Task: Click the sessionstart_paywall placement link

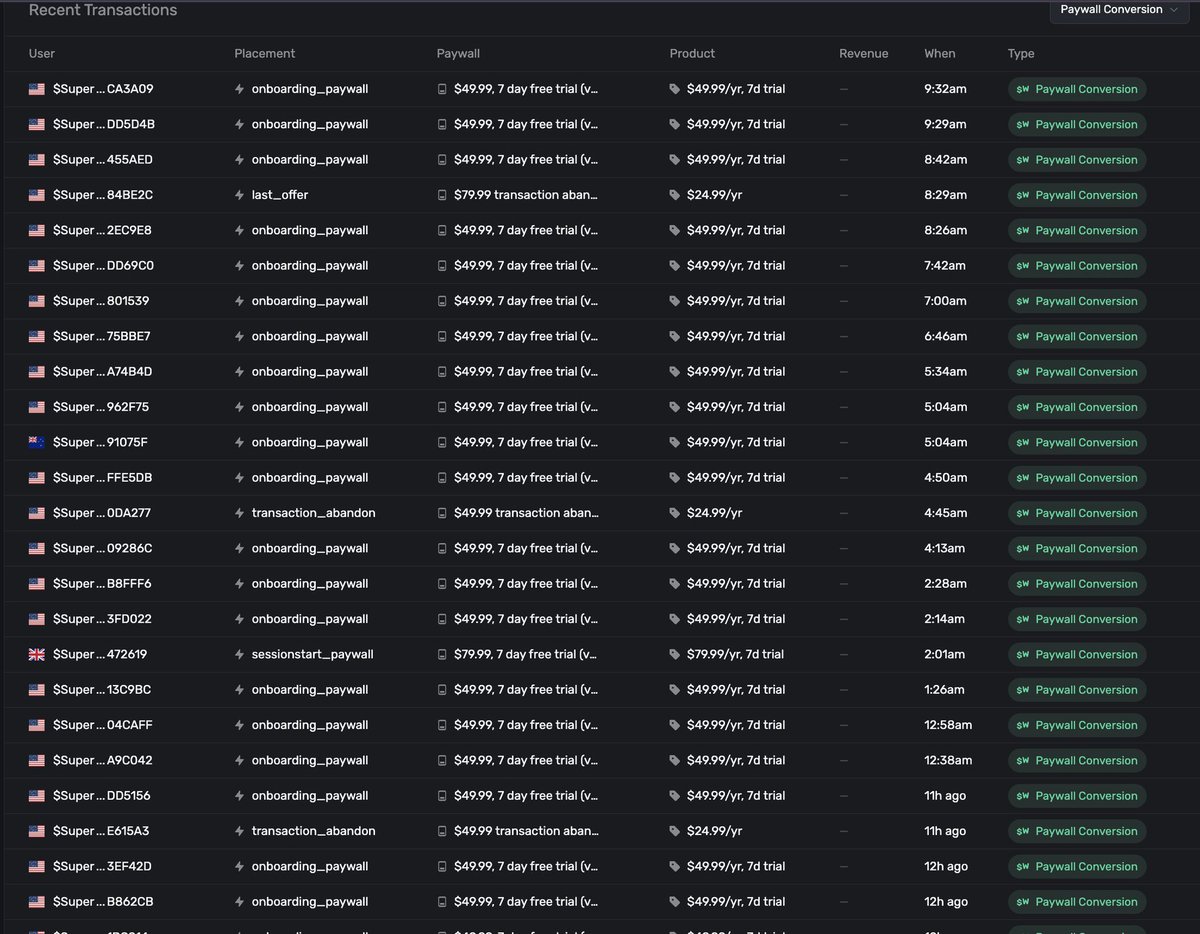Action: (x=312, y=654)
